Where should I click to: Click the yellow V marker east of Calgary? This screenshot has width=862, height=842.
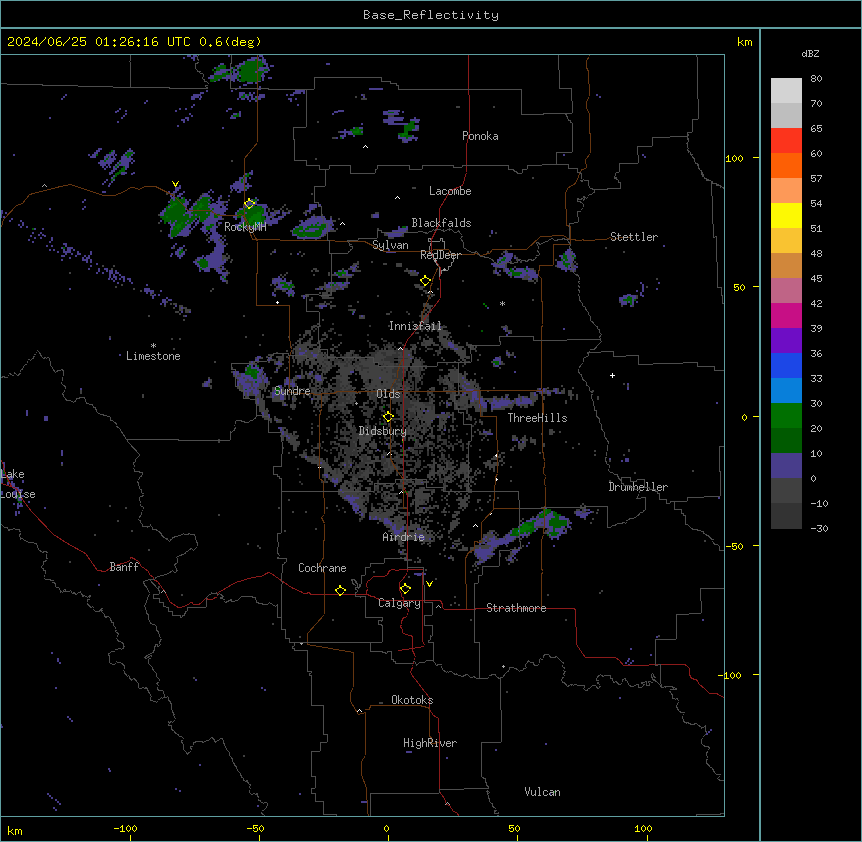click(x=429, y=584)
